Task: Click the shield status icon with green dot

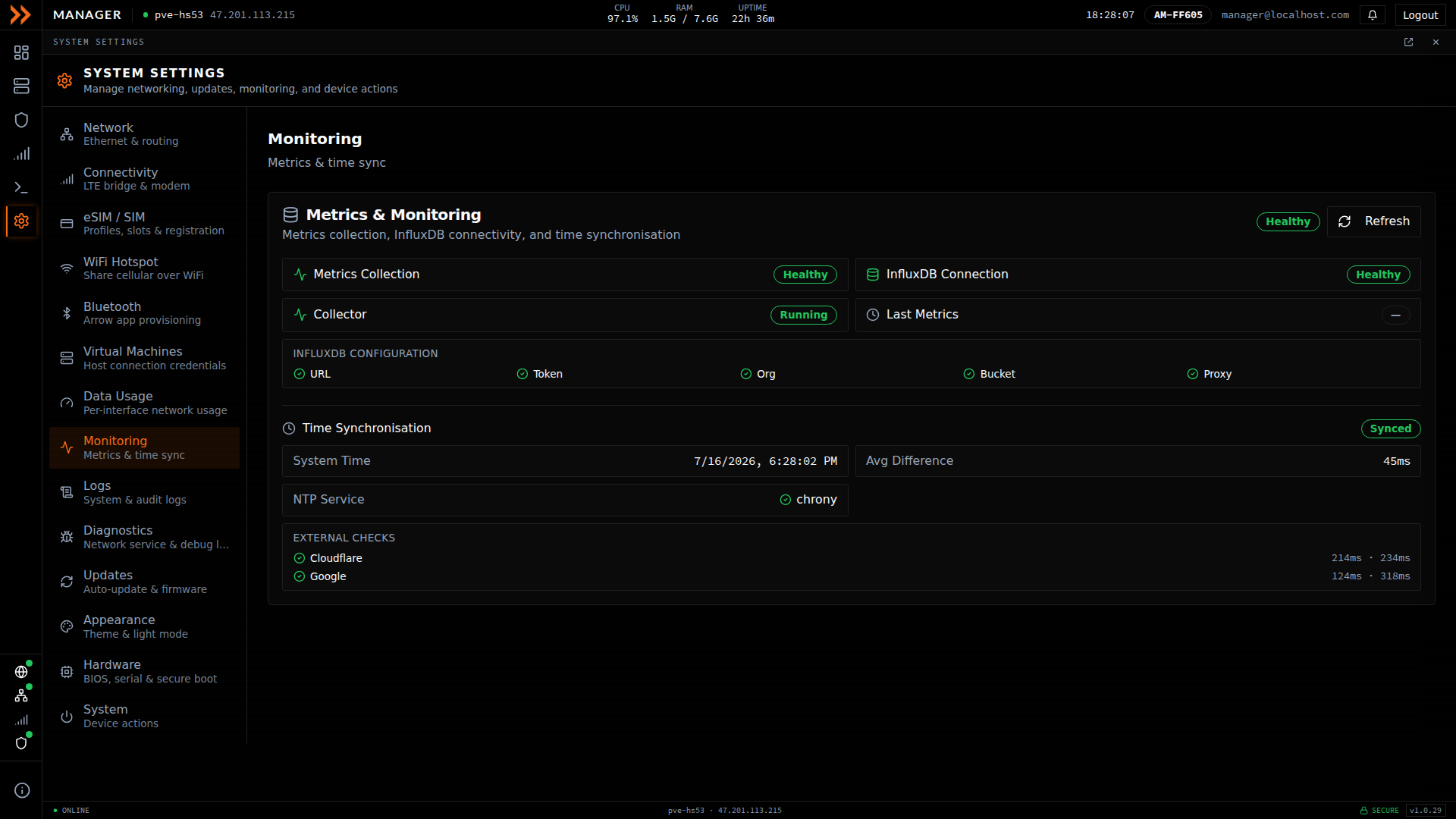Action: click(x=21, y=743)
